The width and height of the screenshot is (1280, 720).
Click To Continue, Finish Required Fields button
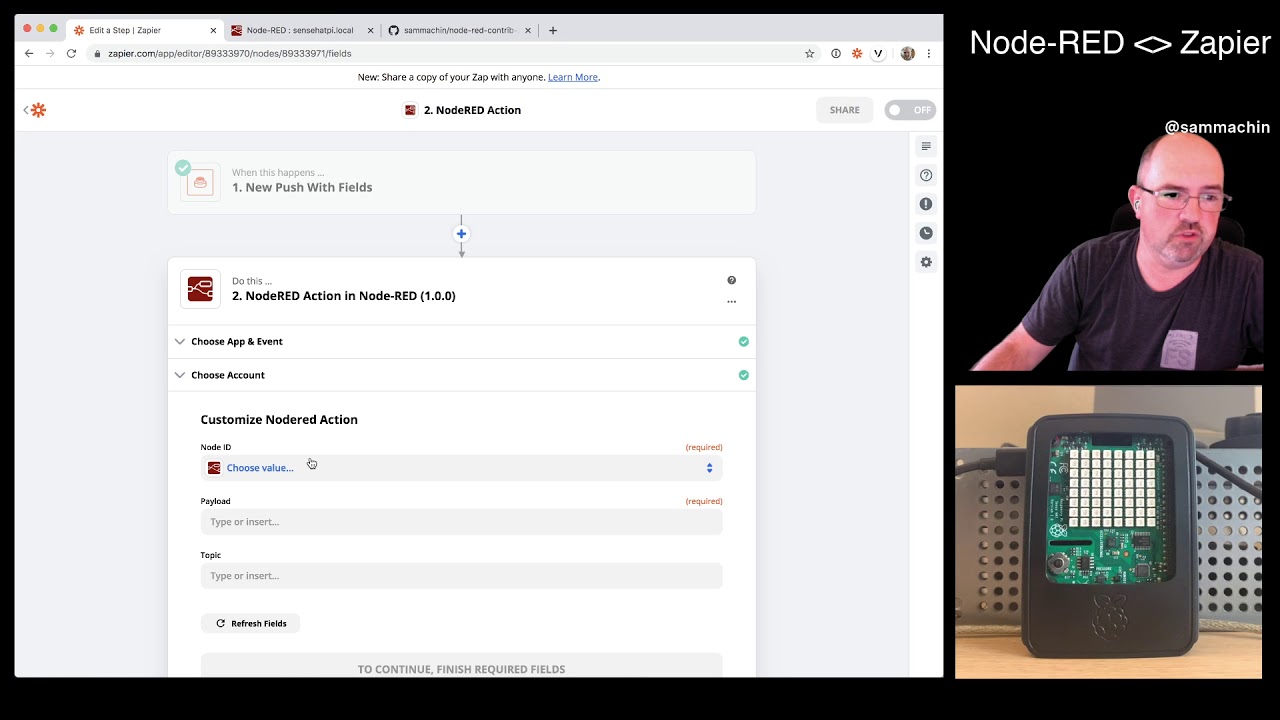tap(461, 668)
